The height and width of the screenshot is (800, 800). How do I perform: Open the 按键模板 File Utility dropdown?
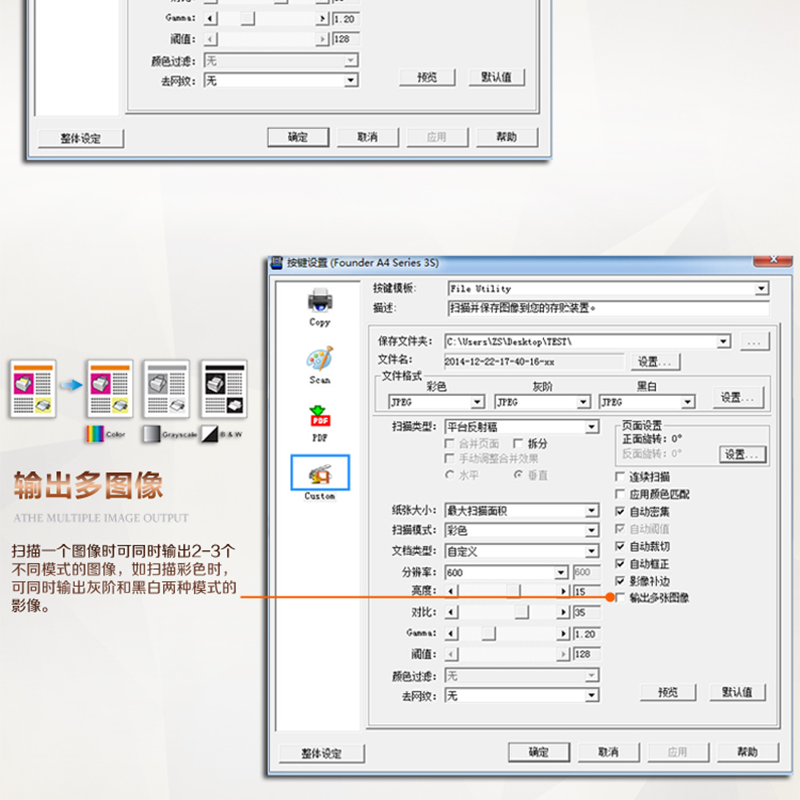tap(761, 289)
